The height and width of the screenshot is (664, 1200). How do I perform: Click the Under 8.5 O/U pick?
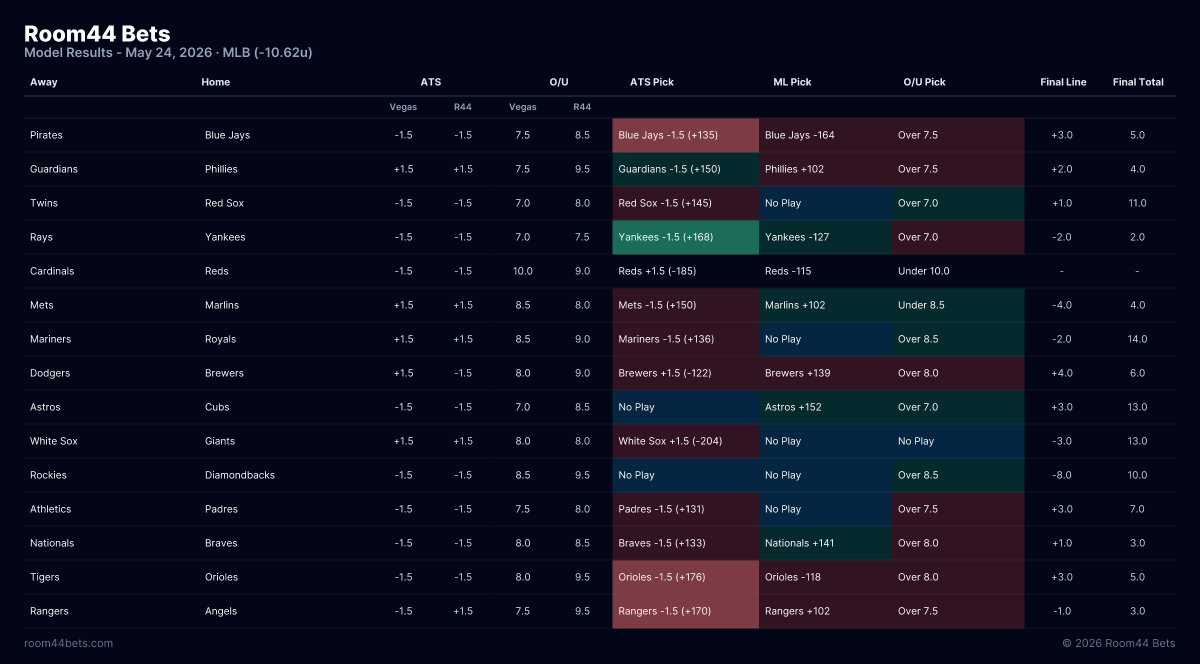click(958, 305)
